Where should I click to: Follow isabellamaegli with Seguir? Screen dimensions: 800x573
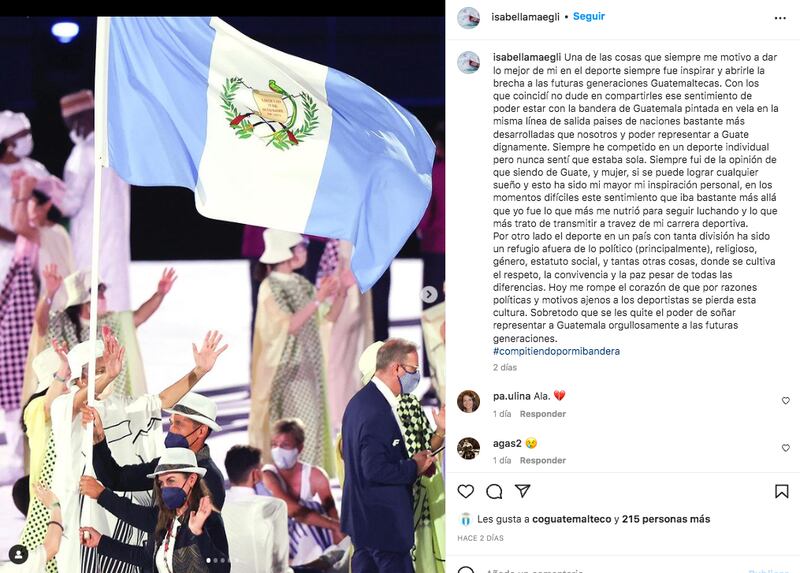pyautogui.click(x=589, y=16)
